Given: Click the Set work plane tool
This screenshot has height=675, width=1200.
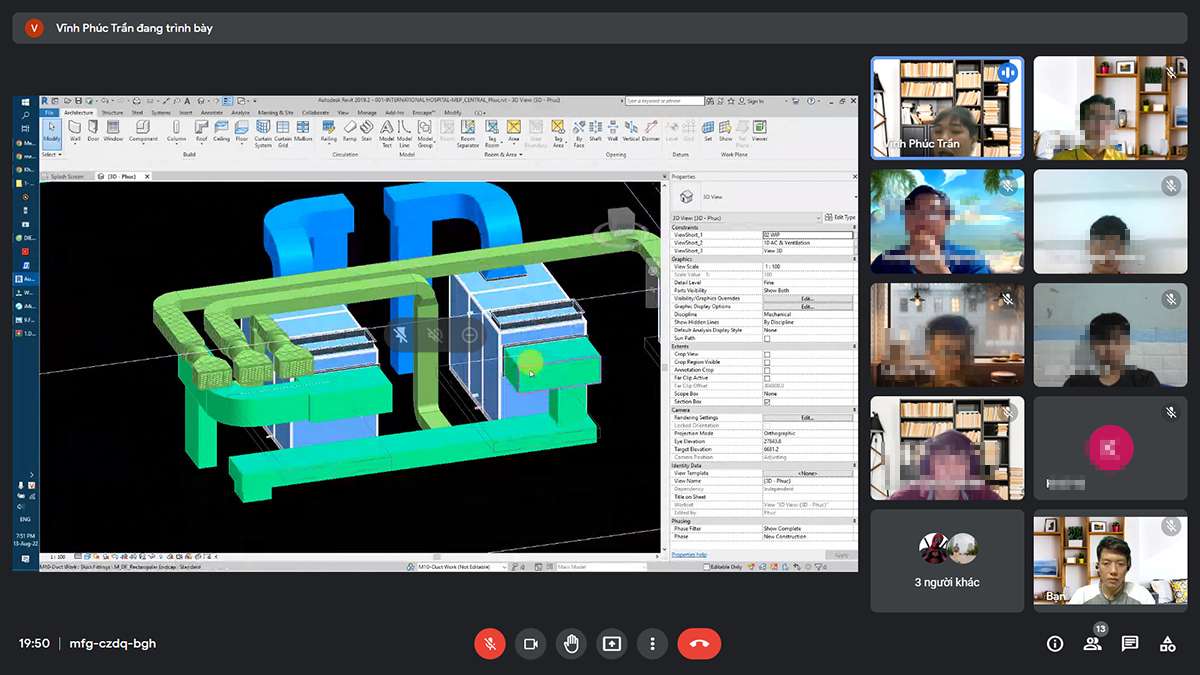Looking at the screenshot, I should 708,131.
